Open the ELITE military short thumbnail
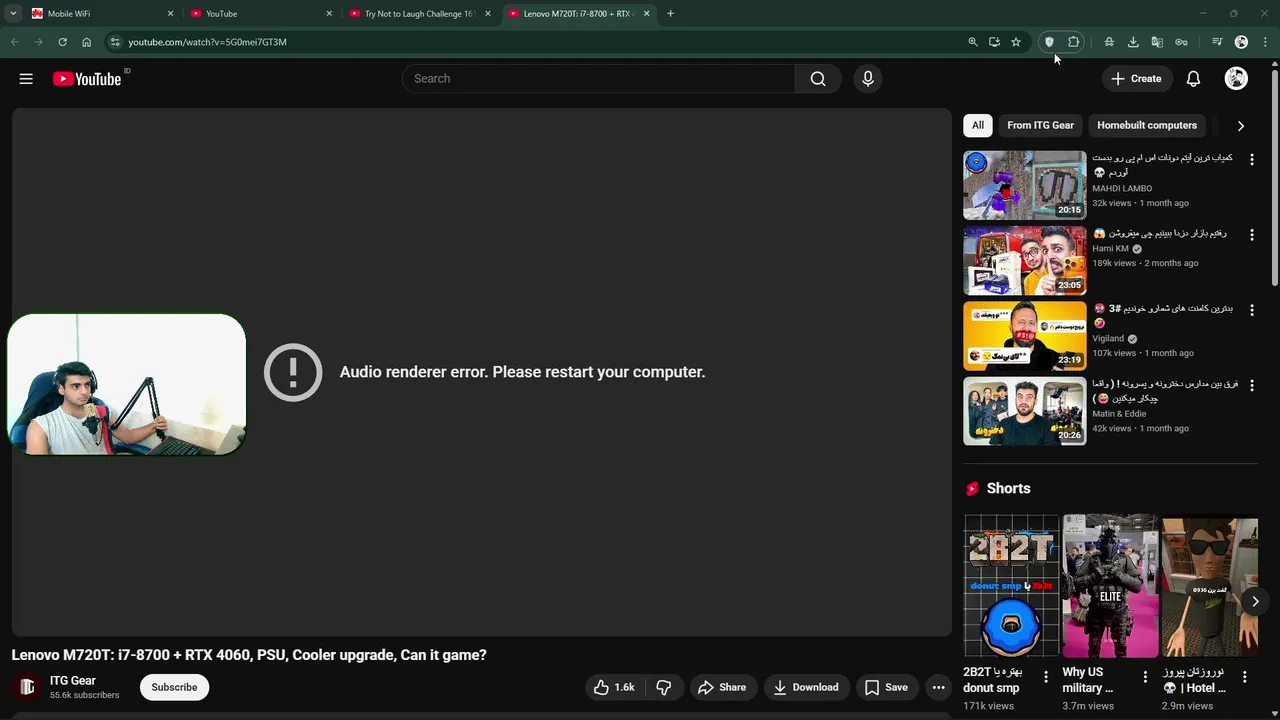The height and width of the screenshot is (720, 1280). tap(1110, 586)
